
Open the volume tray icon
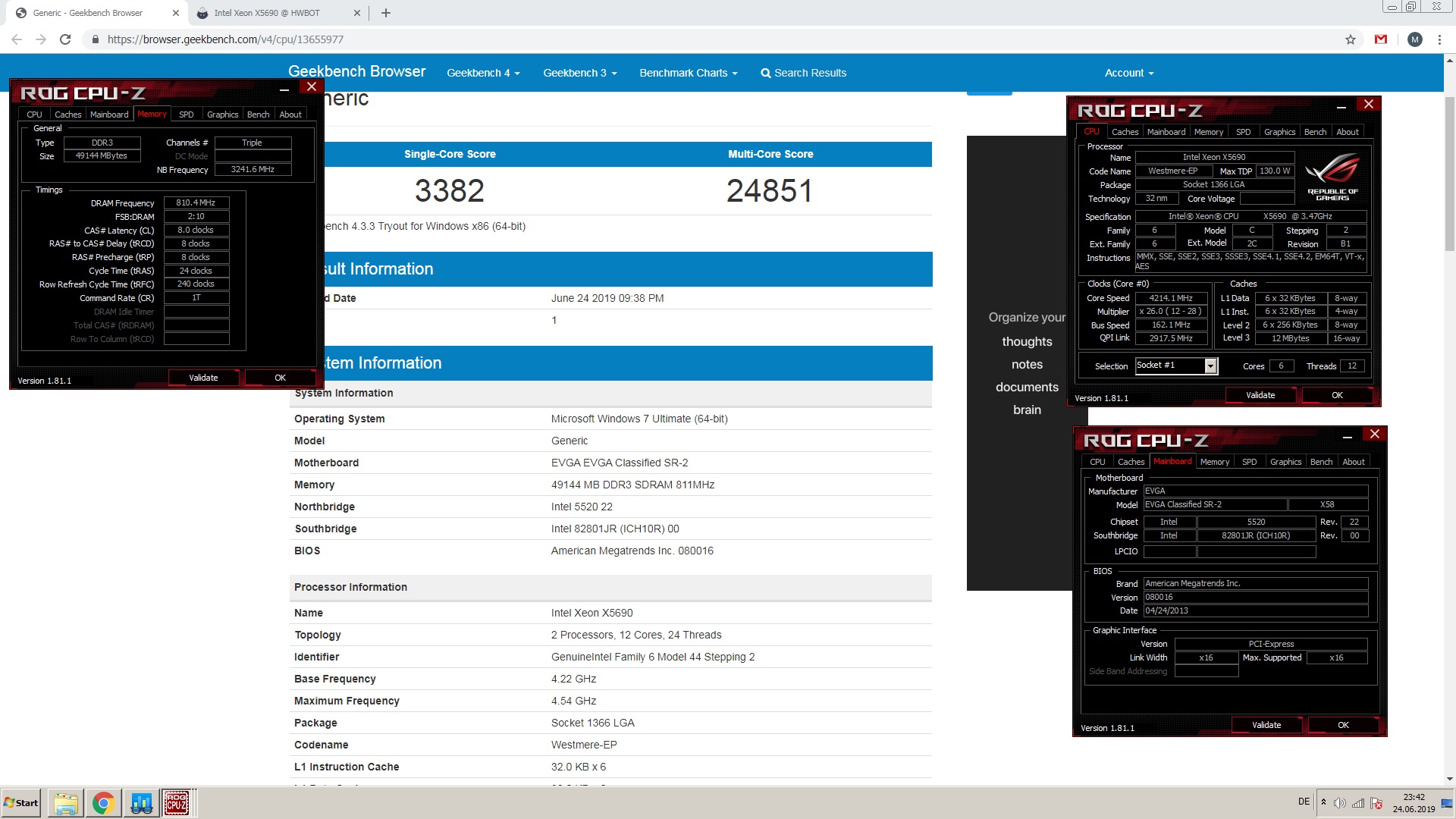[1340, 803]
